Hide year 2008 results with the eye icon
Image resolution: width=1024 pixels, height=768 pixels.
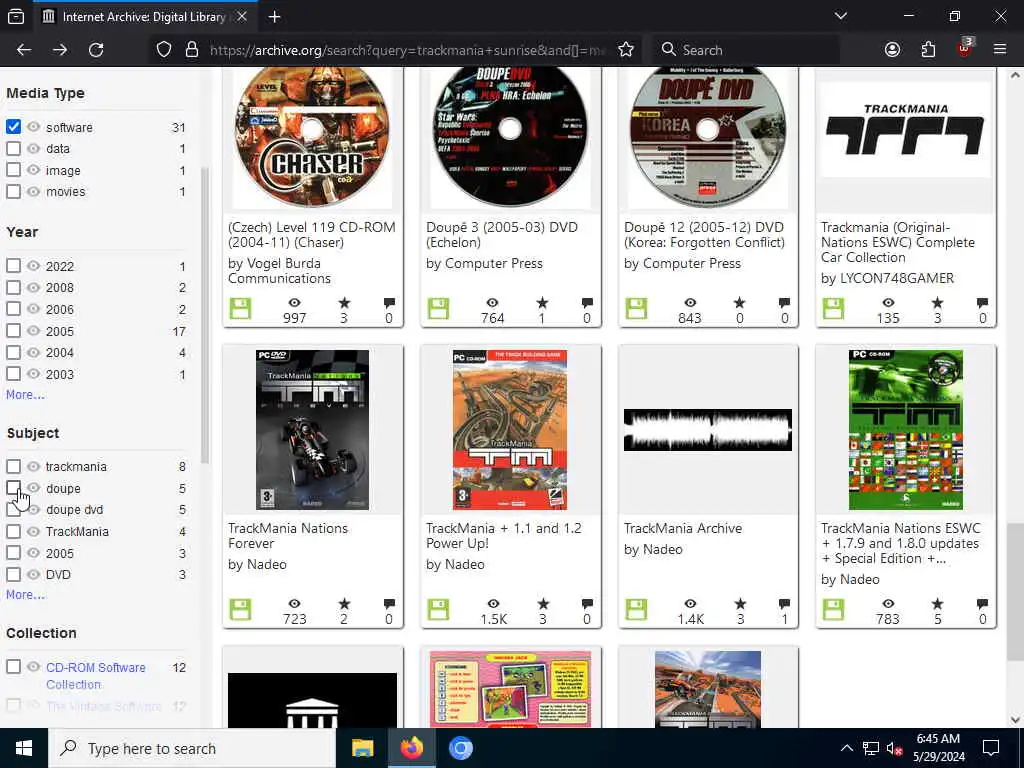click(33, 287)
